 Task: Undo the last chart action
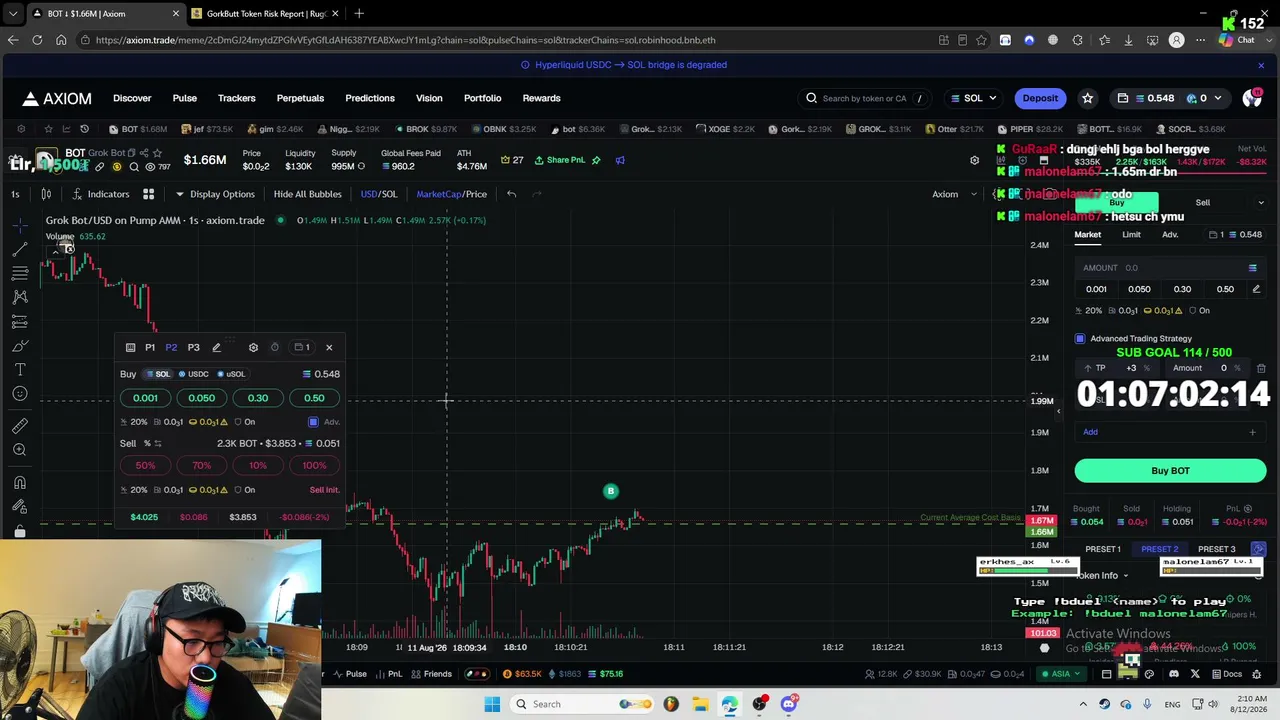coord(511,194)
